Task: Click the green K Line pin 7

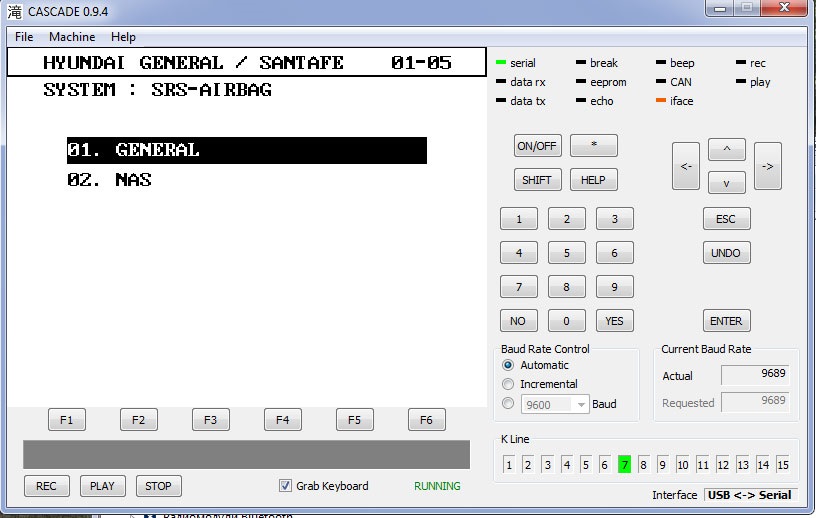Action: coord(624,464)
